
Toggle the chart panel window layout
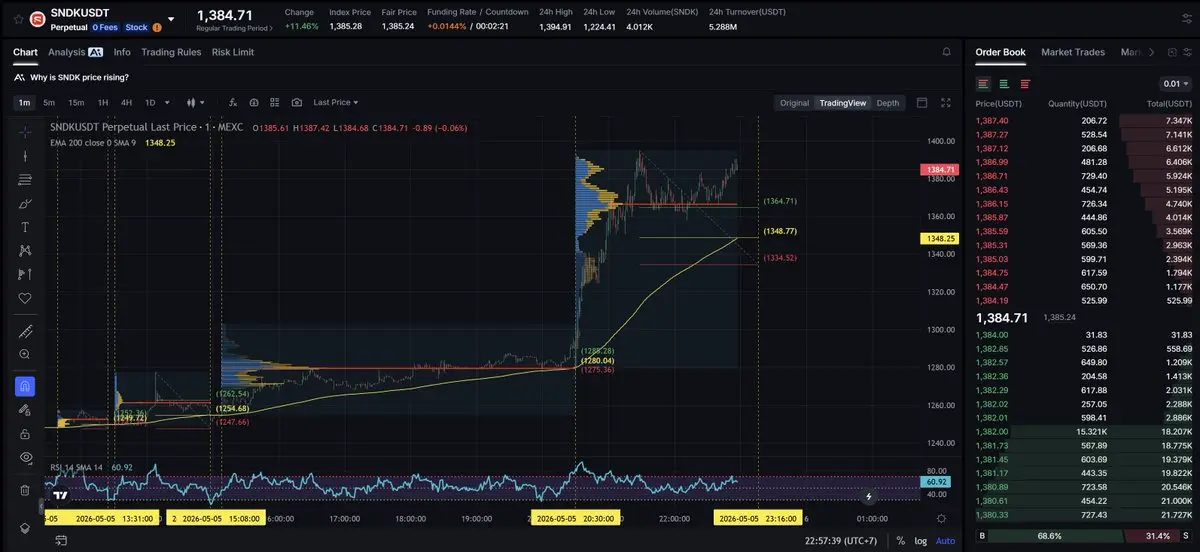pyautogui.click(x=922, y=102)
